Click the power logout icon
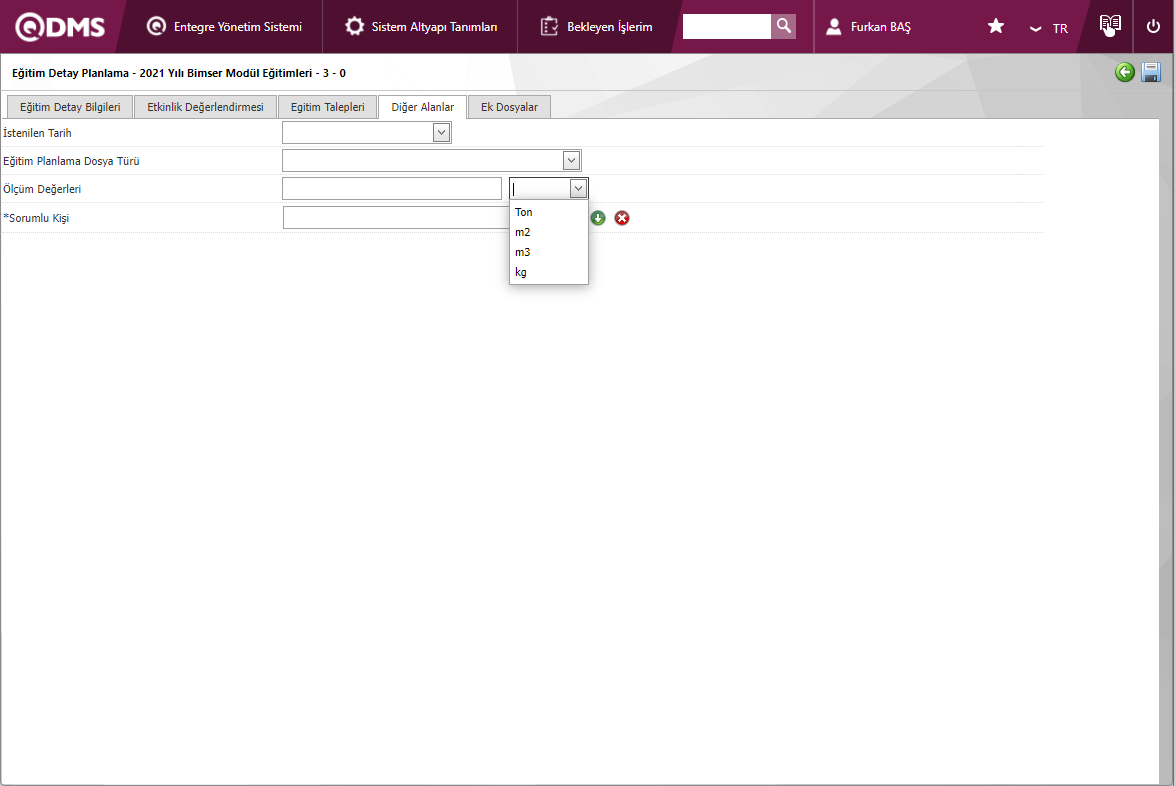The height and width of the screenshot is (786, 1176). tap(1154, 26)
